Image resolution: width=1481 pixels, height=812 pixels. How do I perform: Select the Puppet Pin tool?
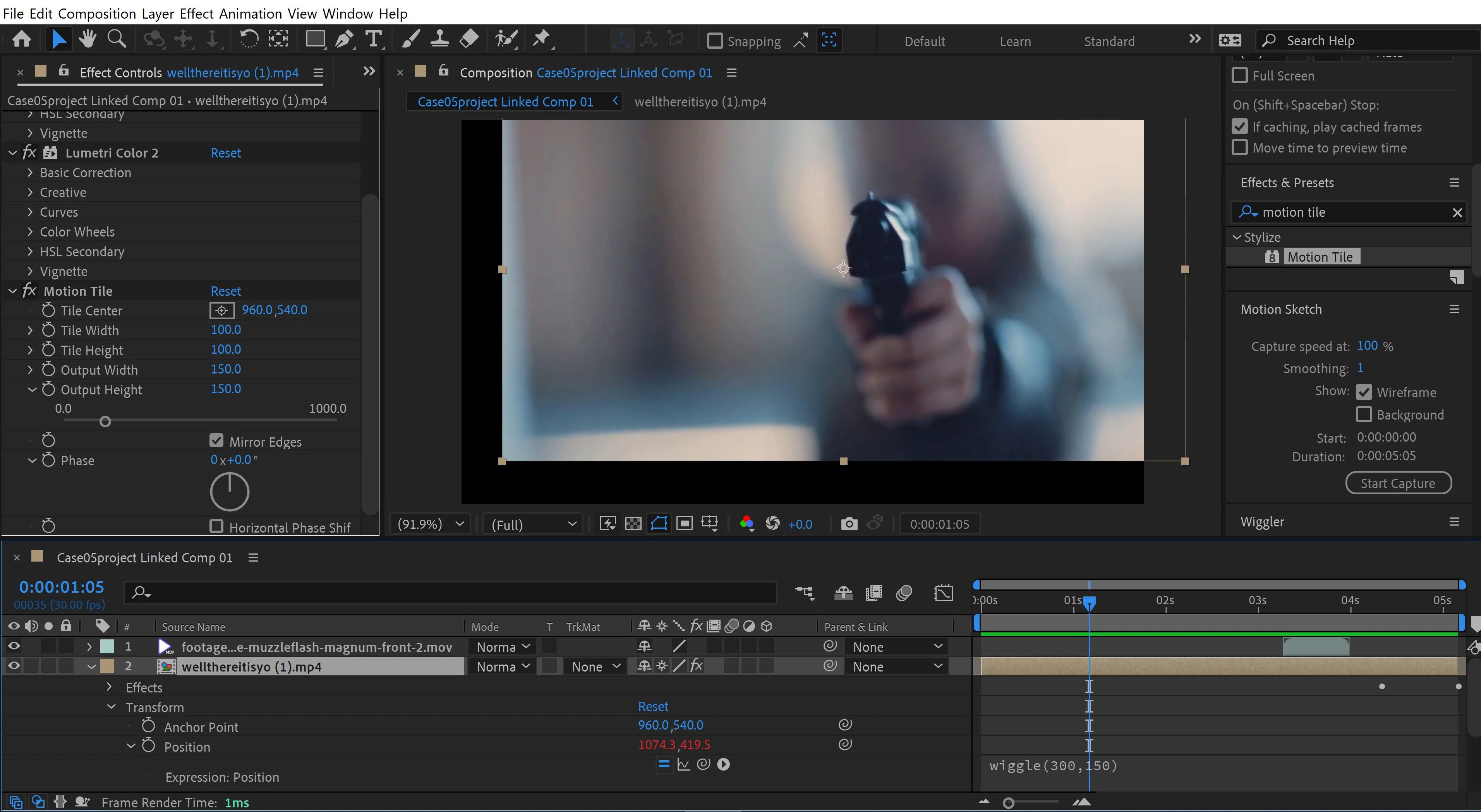[x=541, y=39]
